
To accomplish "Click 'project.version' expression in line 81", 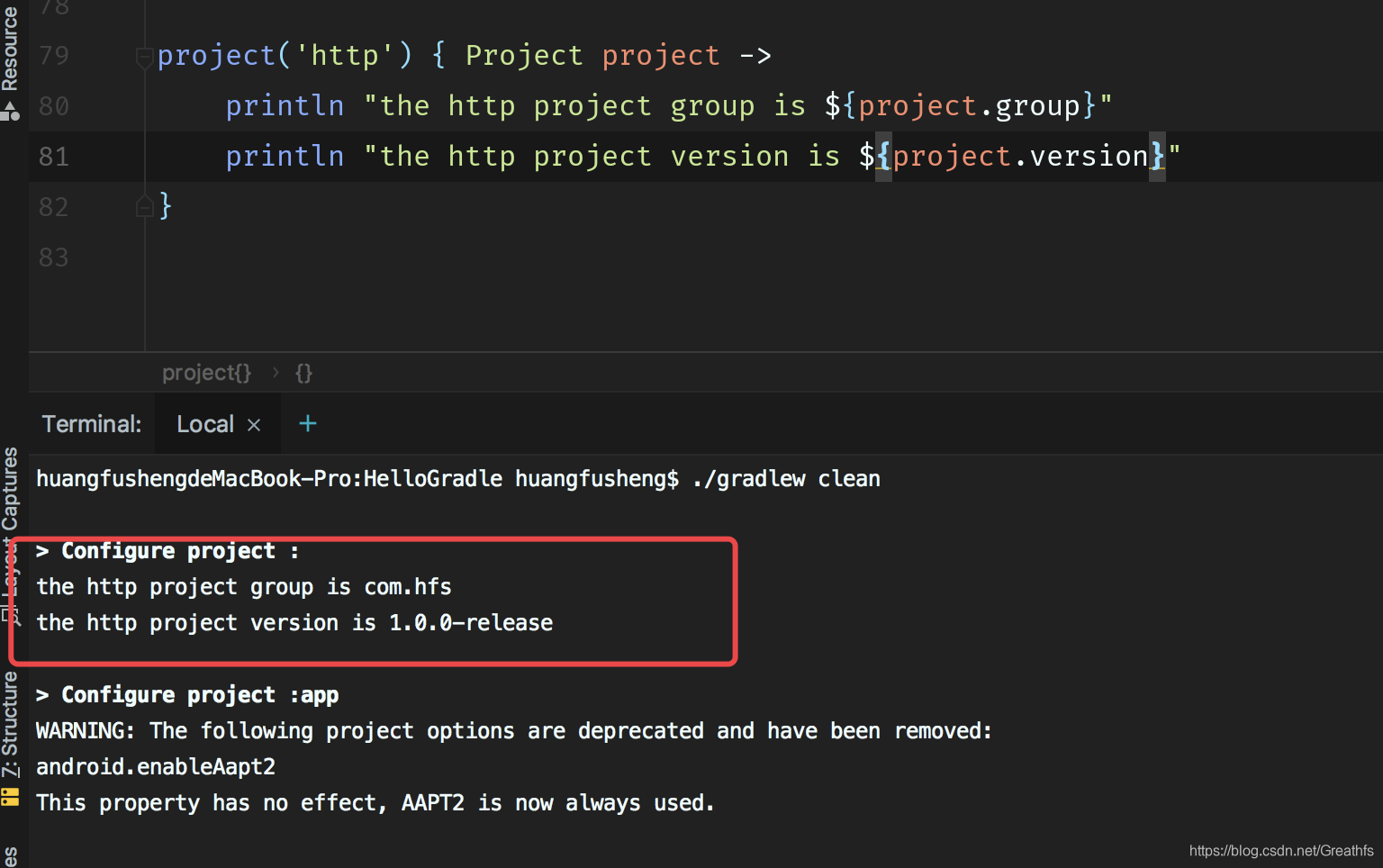I will [1020, 157].
